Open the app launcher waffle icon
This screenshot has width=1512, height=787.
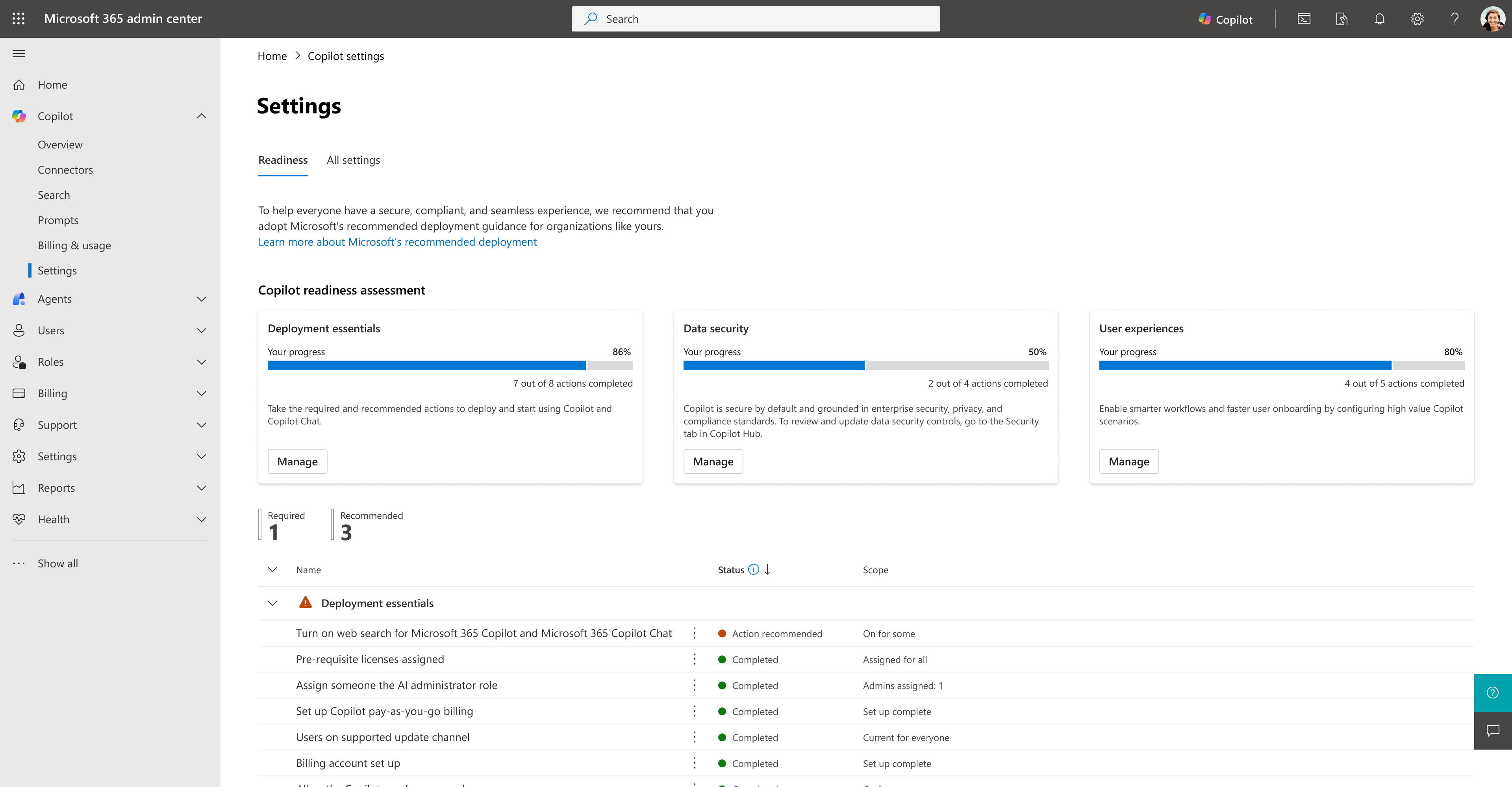[19, 19]
